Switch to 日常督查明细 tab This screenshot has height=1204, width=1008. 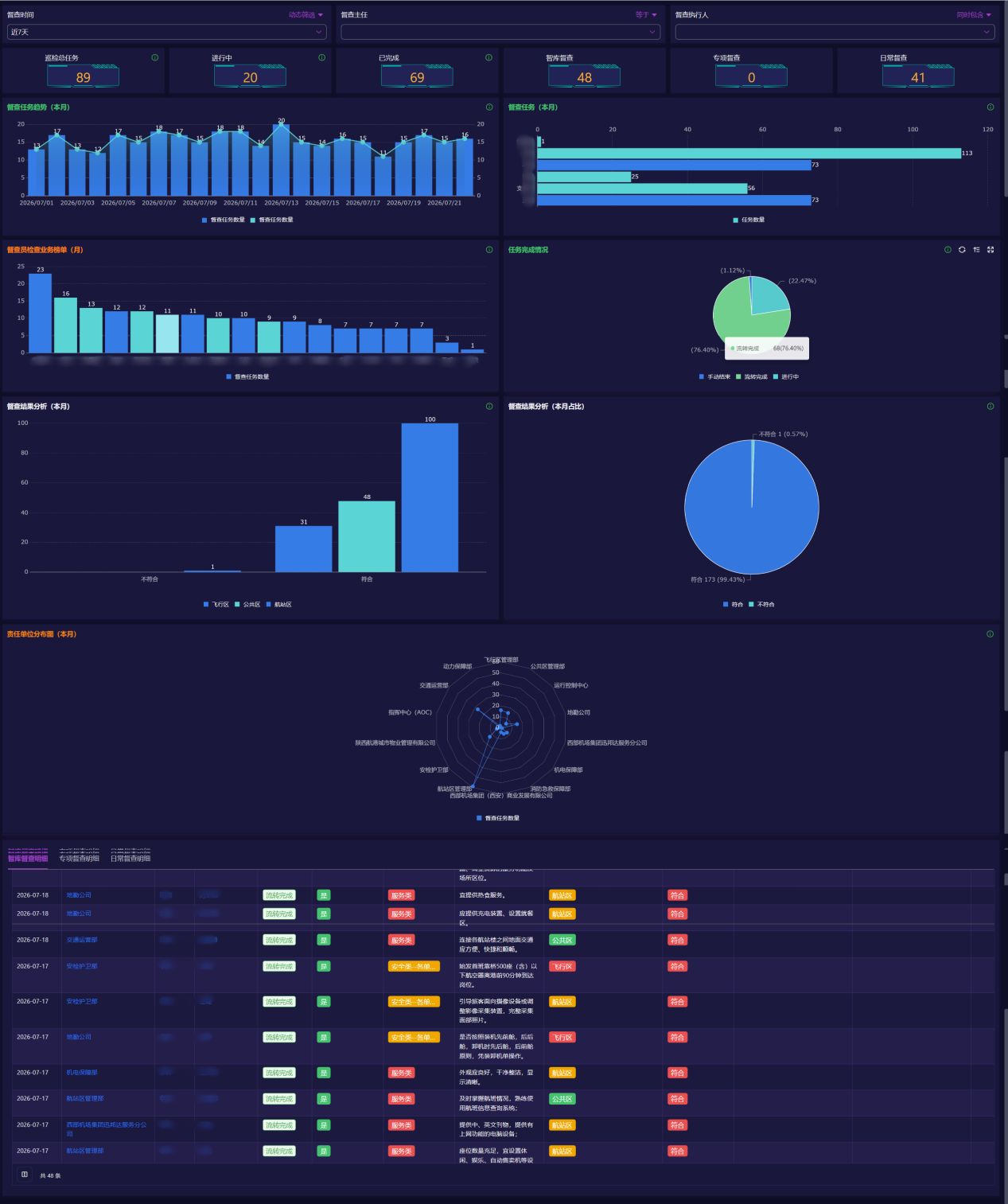click(x=130, y=859)
